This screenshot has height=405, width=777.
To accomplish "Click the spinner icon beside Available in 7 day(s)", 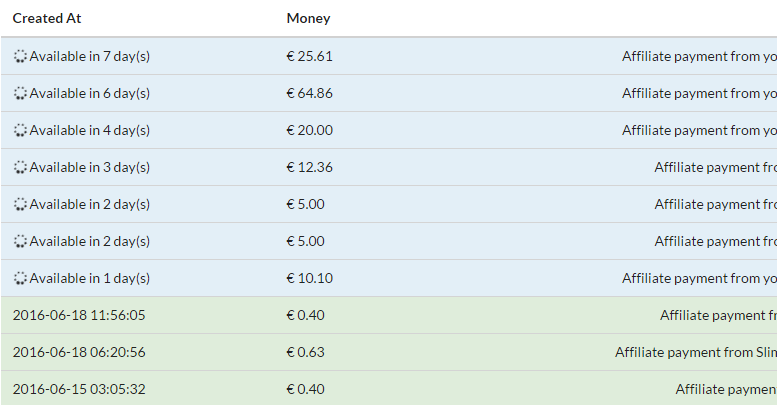I will click(20, 57).
